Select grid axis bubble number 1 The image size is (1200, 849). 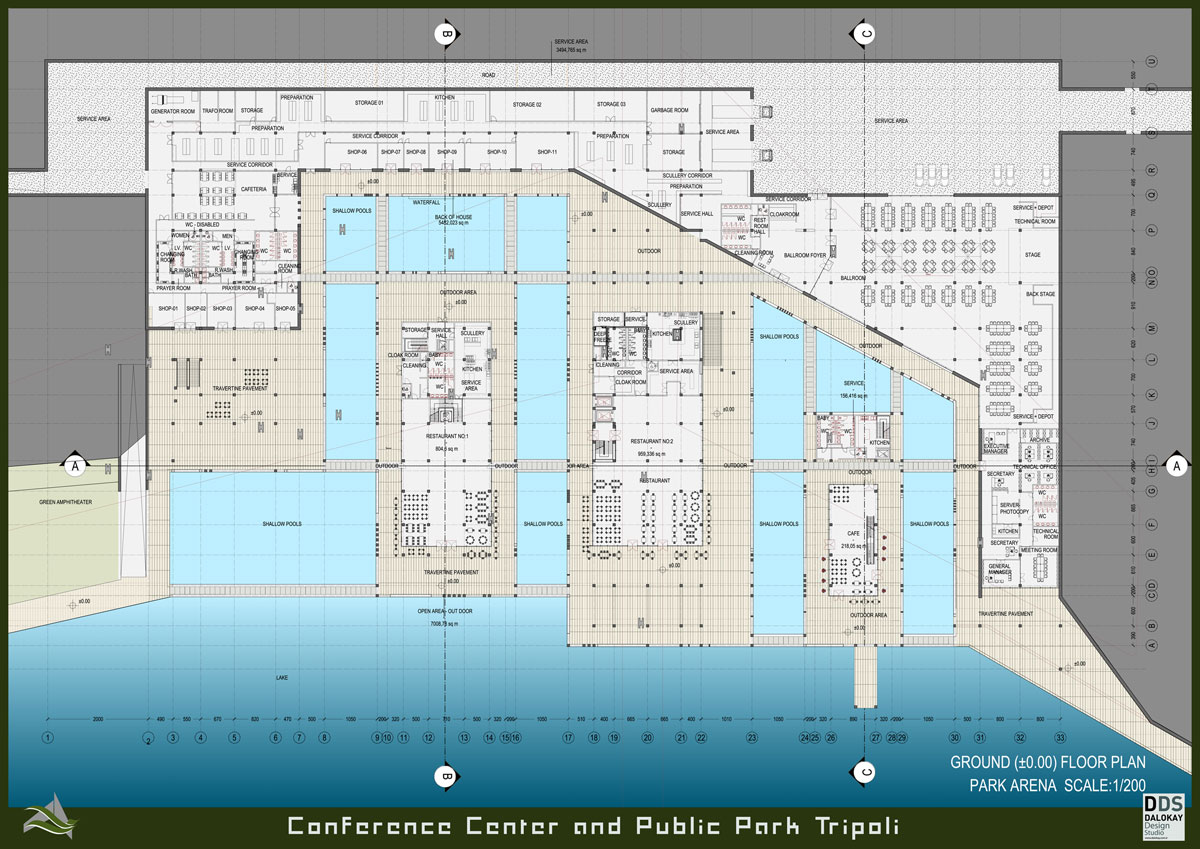[47, 738]
